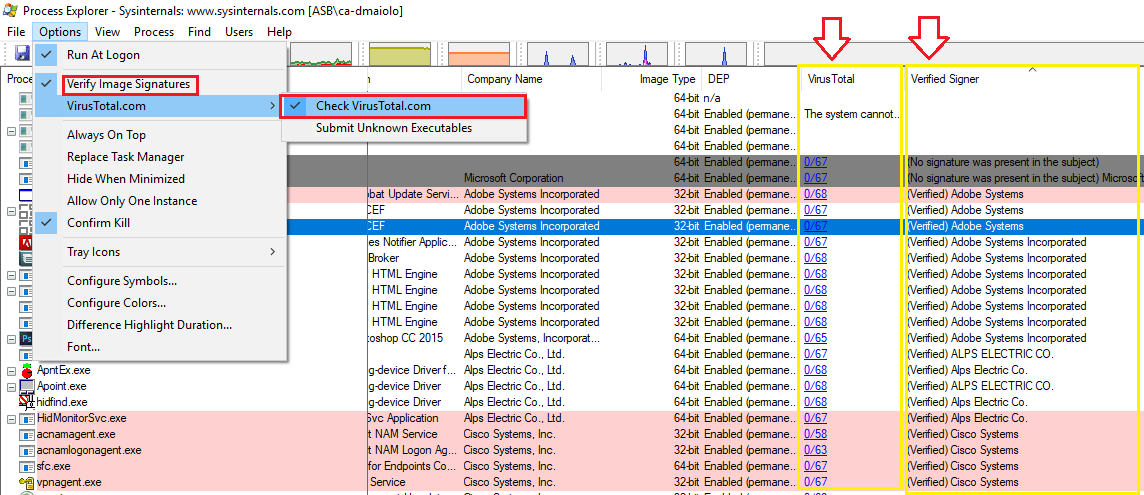Viewport: 1144px width, 495px height.
Task: Click the Process Explorer title bar icon
Action: point(10,11)
